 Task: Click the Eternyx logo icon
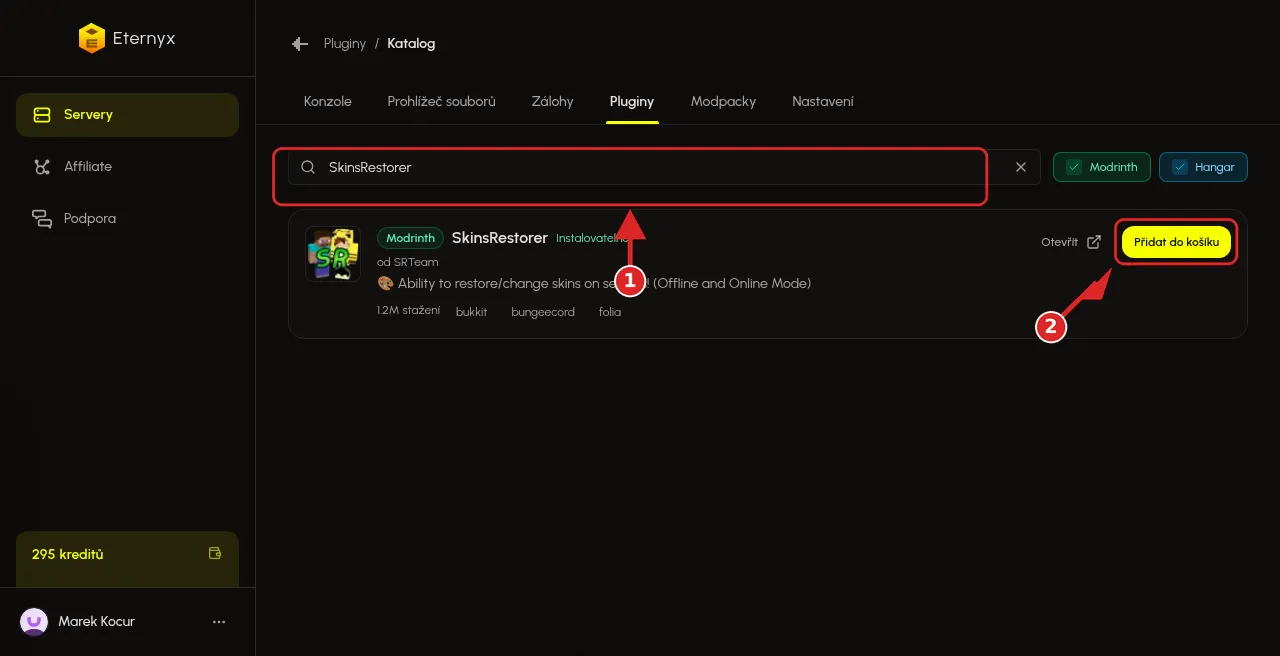[x=92, y=38]
